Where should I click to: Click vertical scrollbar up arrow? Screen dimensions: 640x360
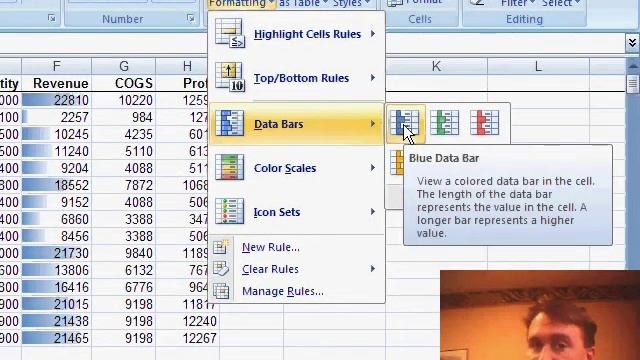[633, 65]
